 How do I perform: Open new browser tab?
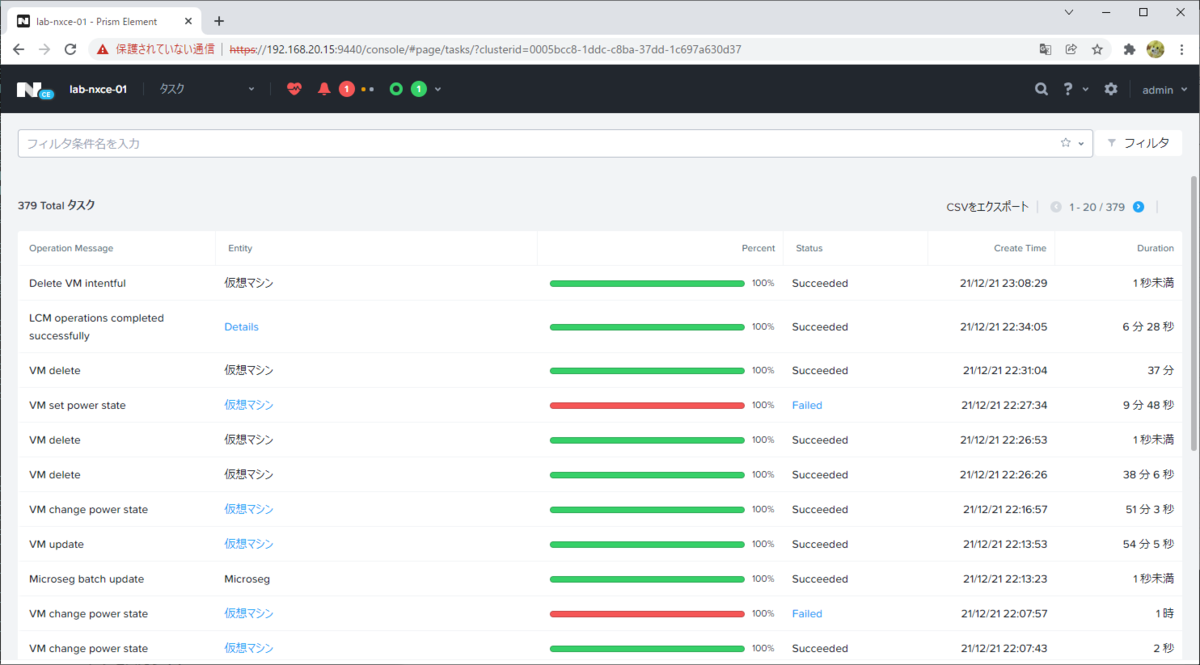[x=219, y=20]
